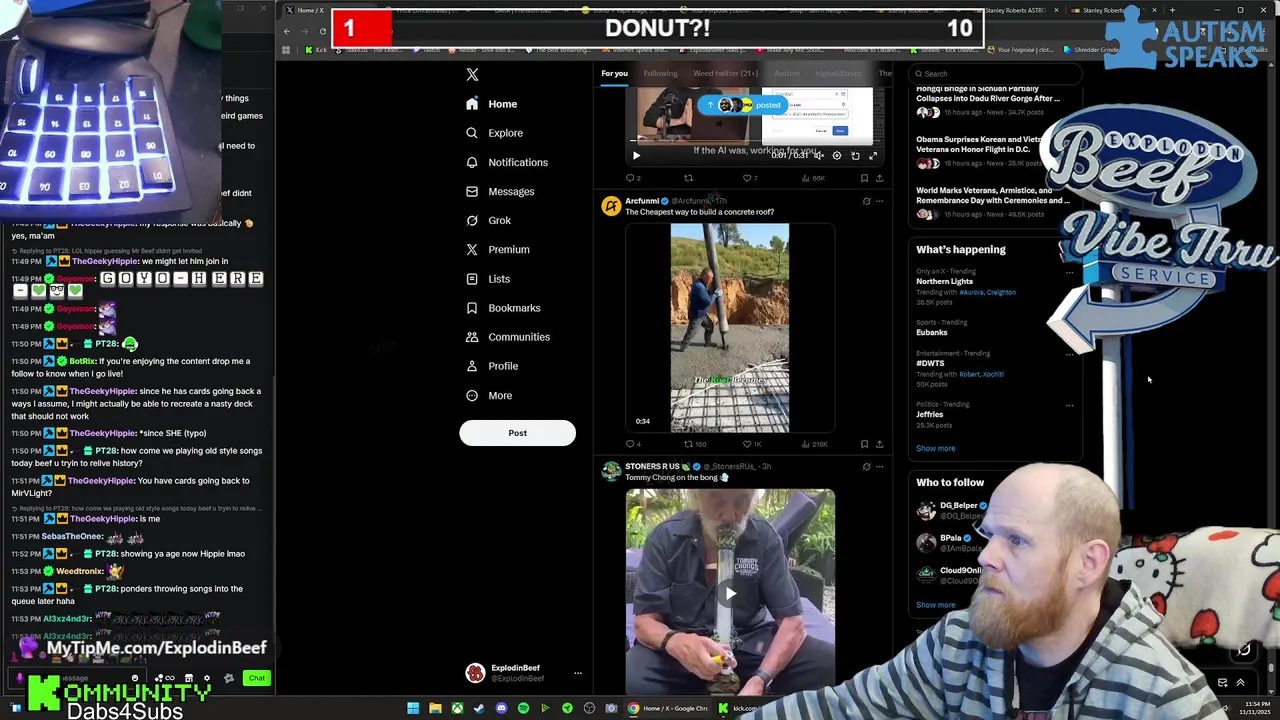Share the Arcfunmi concrete roof post
This screenshot has height=720, width=1280.
(879, 444)
